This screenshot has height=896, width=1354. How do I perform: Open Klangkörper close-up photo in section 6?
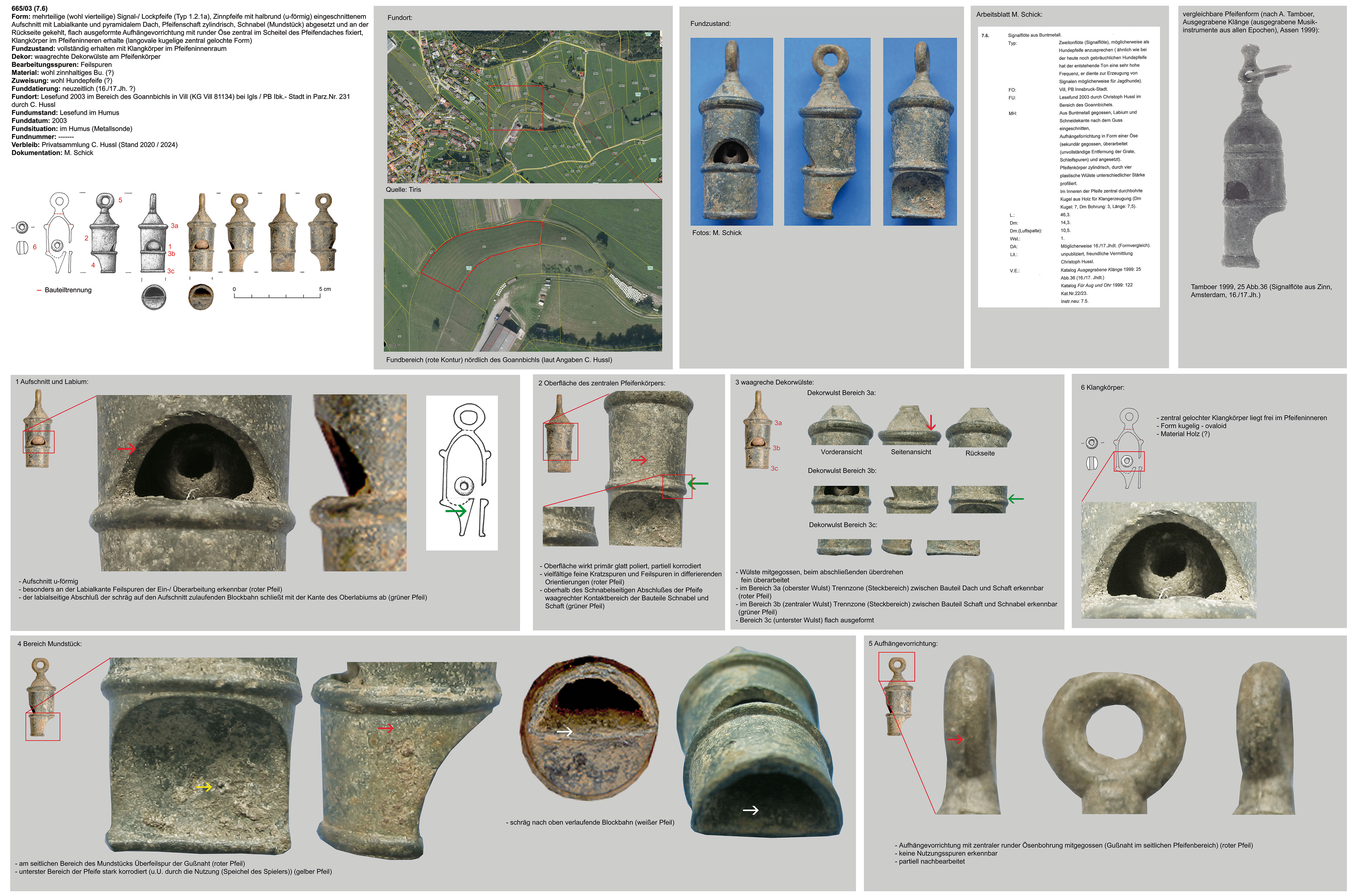(1168, 559)
